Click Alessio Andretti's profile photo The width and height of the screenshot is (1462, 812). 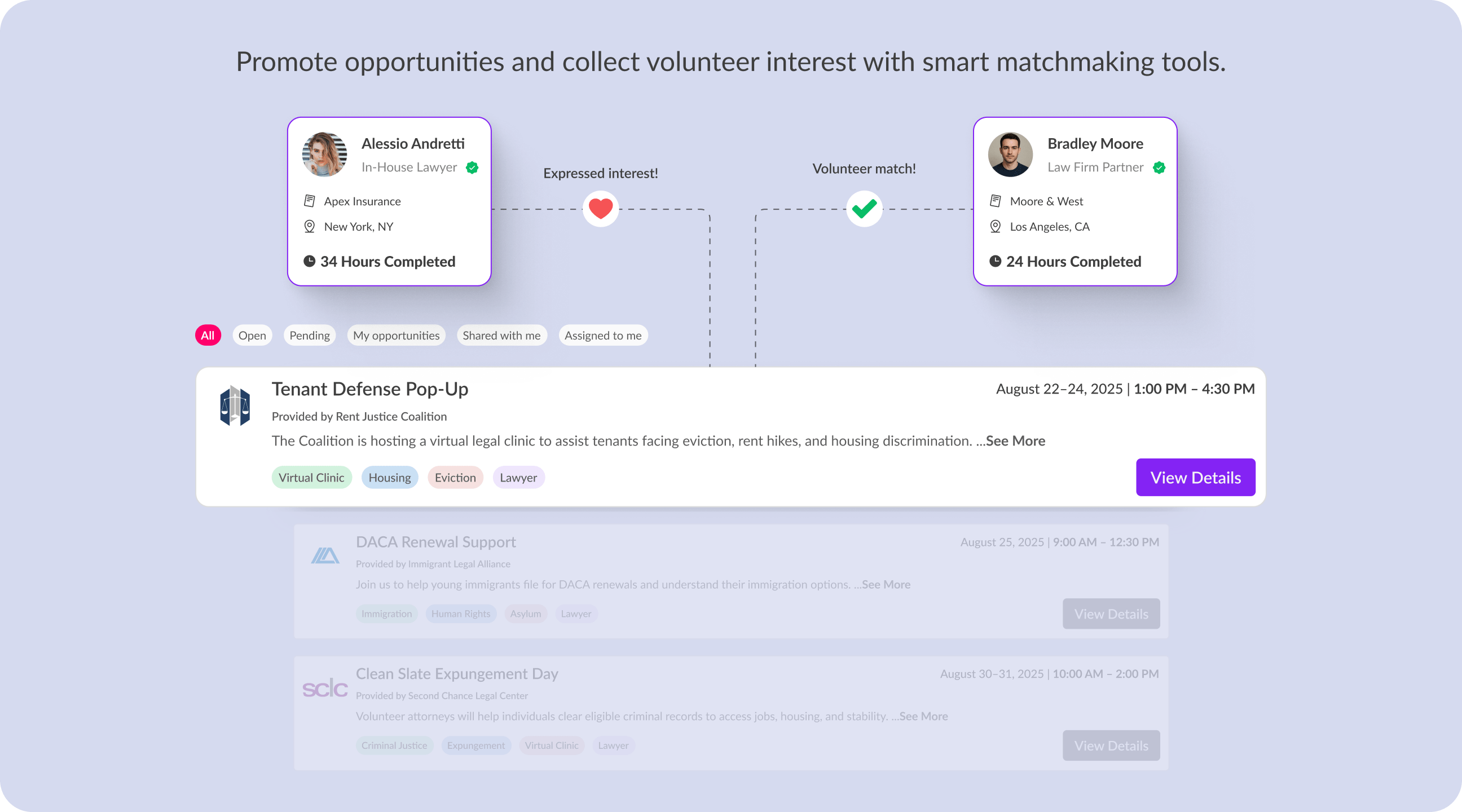[325, 155]
